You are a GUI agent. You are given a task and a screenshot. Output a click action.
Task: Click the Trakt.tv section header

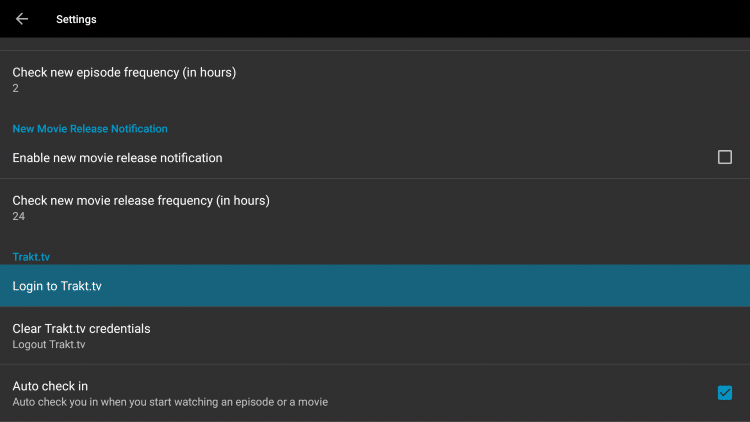(x=31, y=257)
